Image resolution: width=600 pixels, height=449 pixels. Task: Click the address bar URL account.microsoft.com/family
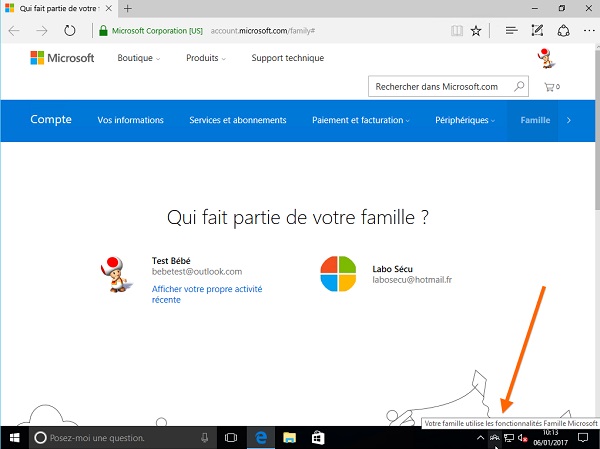pos(263,31)
